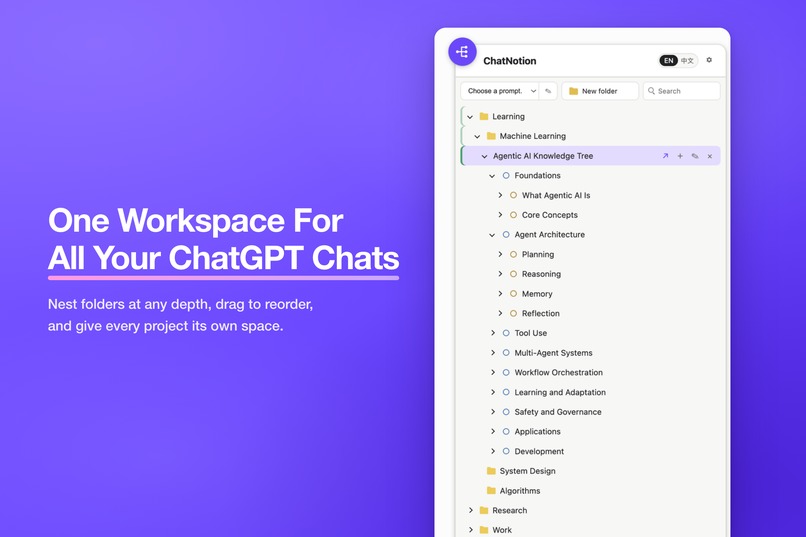This screenshot has height=537, width=806.
Task: Click the search magnifier icon
Action: 651,91
